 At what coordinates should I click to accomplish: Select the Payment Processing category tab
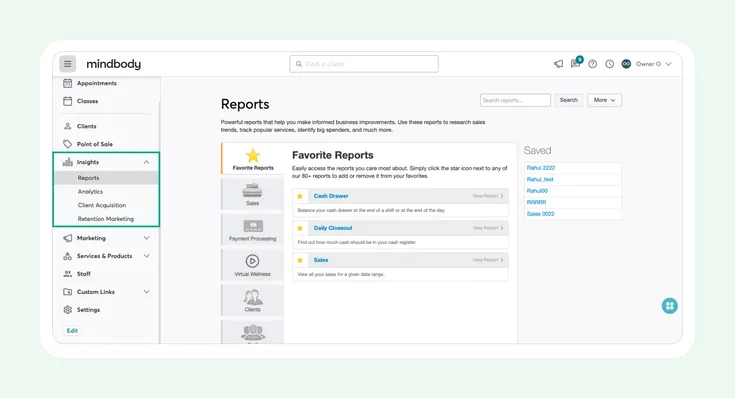(x=253, y=229)
